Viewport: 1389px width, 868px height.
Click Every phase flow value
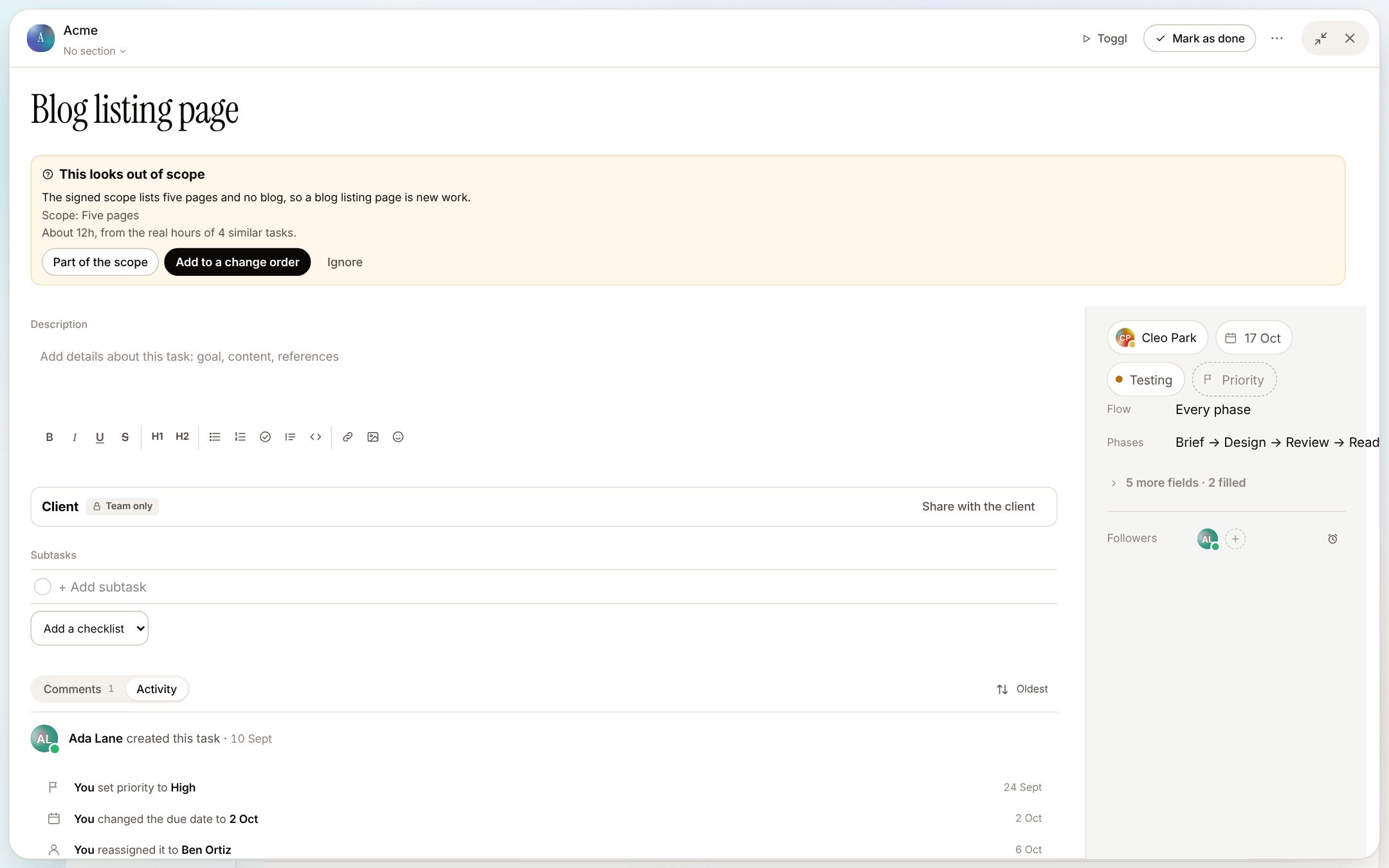tap(1213, 410)
